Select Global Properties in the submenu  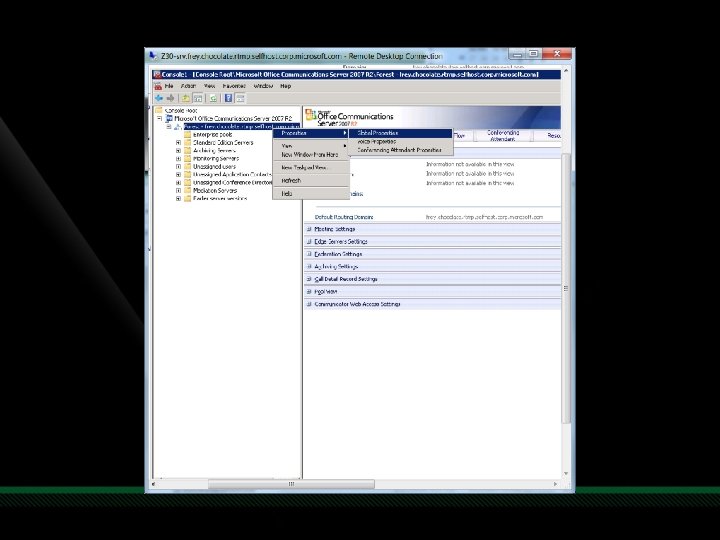(x=400, y=133)
